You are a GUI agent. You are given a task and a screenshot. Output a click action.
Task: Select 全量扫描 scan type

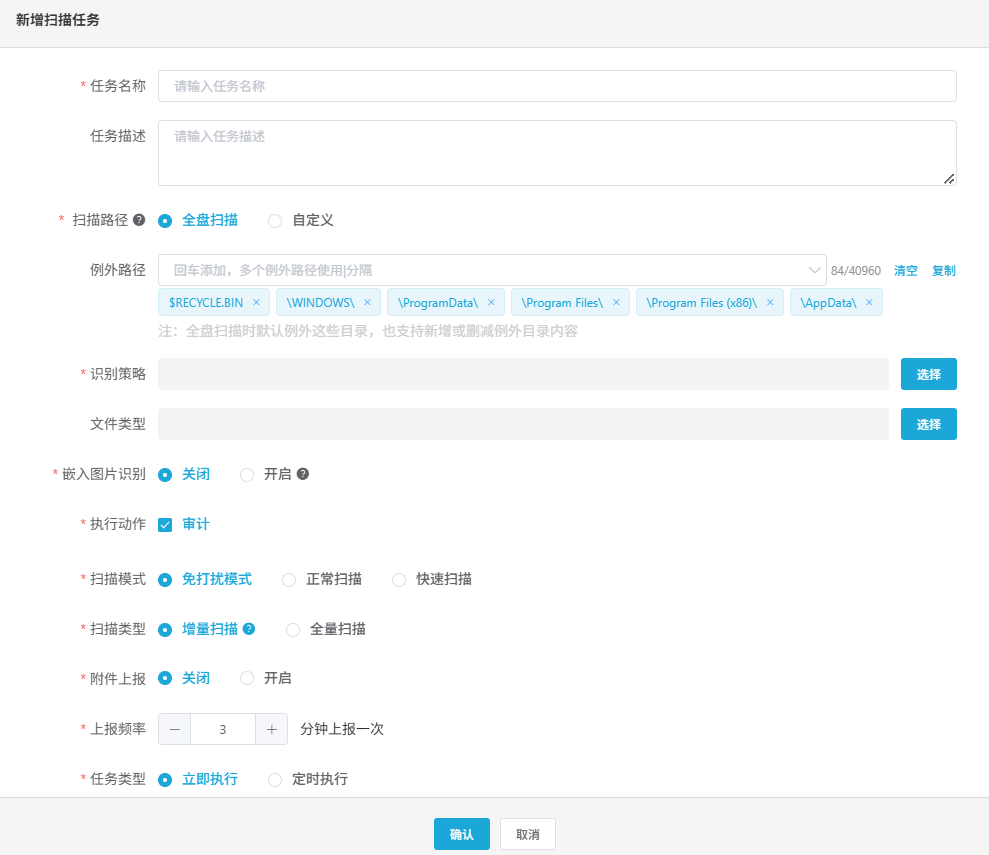[x=293, y=629]
